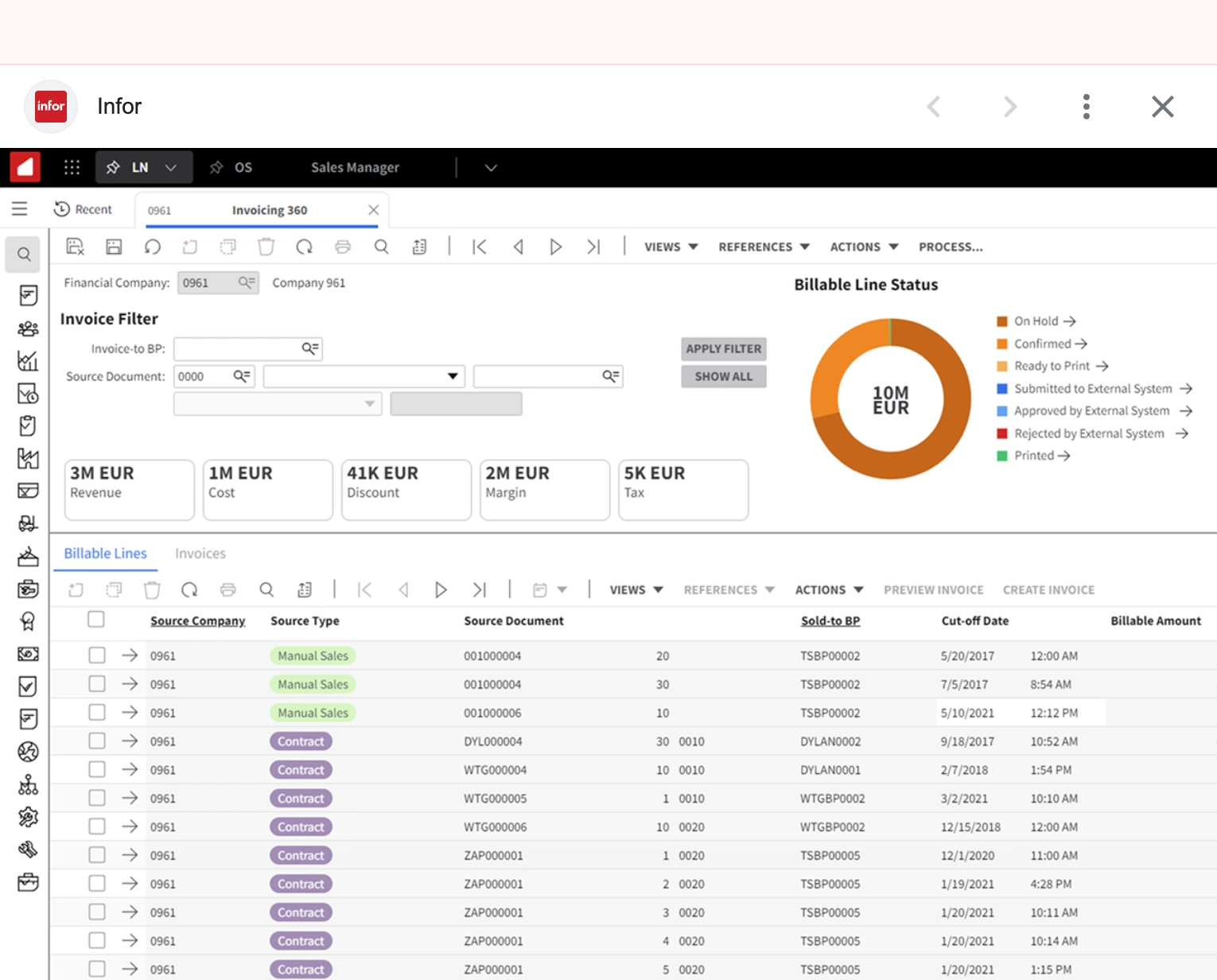
Task: Check the row for document WTG000005
Action: (97, 798)
